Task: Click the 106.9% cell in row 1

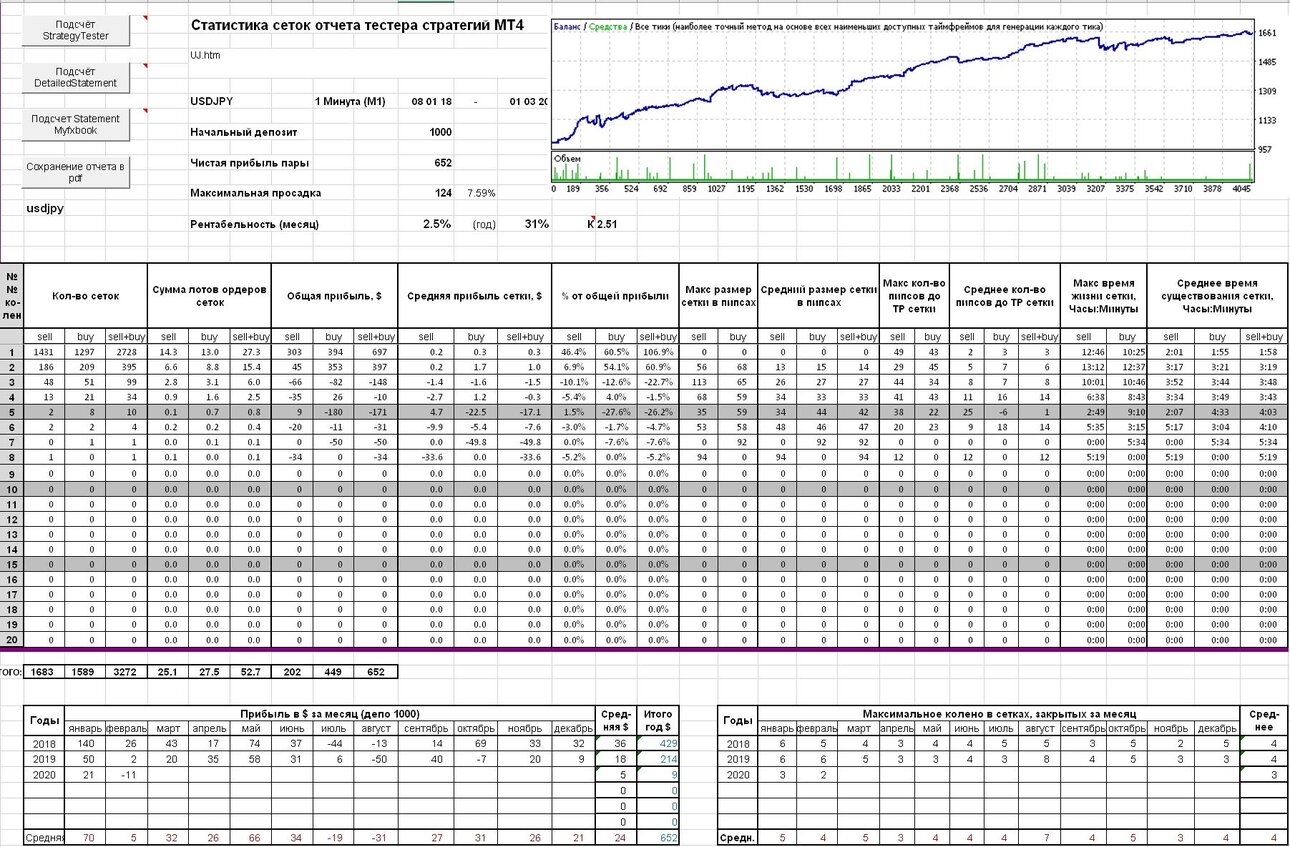Action: pos(657,352)
